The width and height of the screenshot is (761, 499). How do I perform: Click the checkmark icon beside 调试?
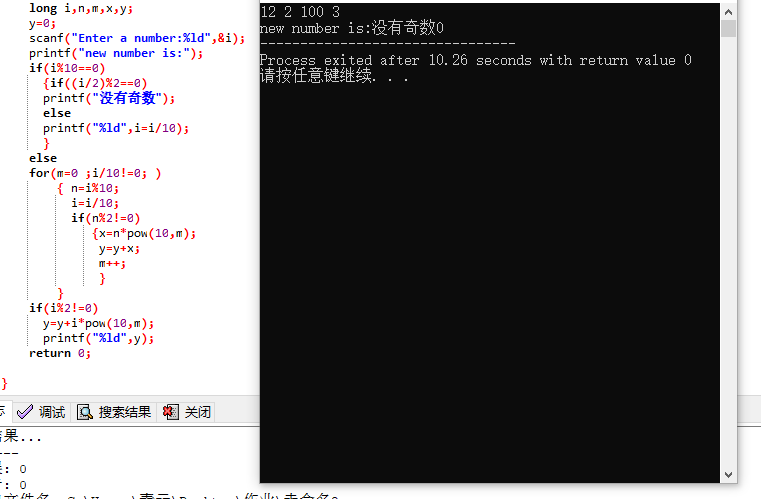25,412
